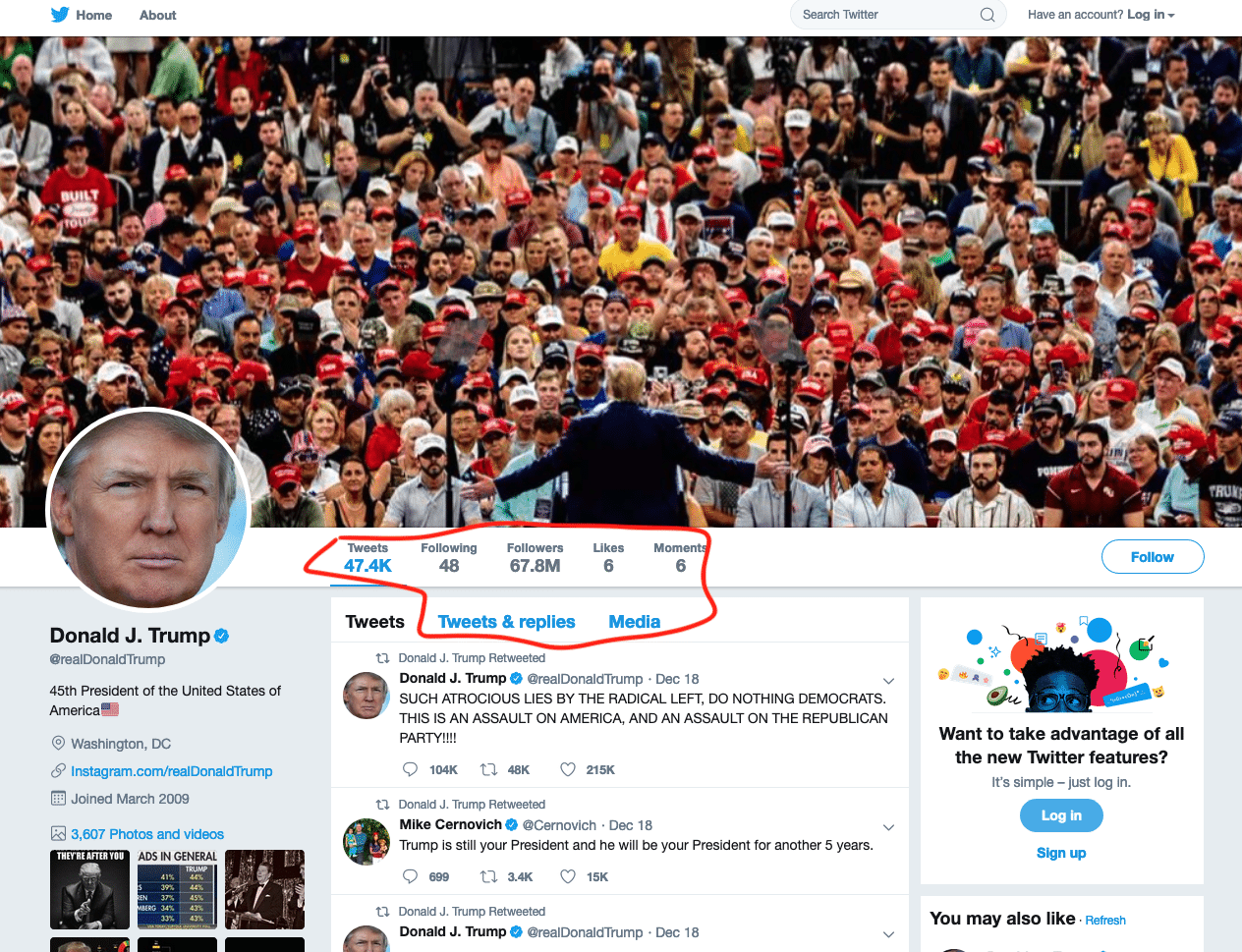Click the search magnifier icon
1242x952 pixels.
click(x=988, y=15)
